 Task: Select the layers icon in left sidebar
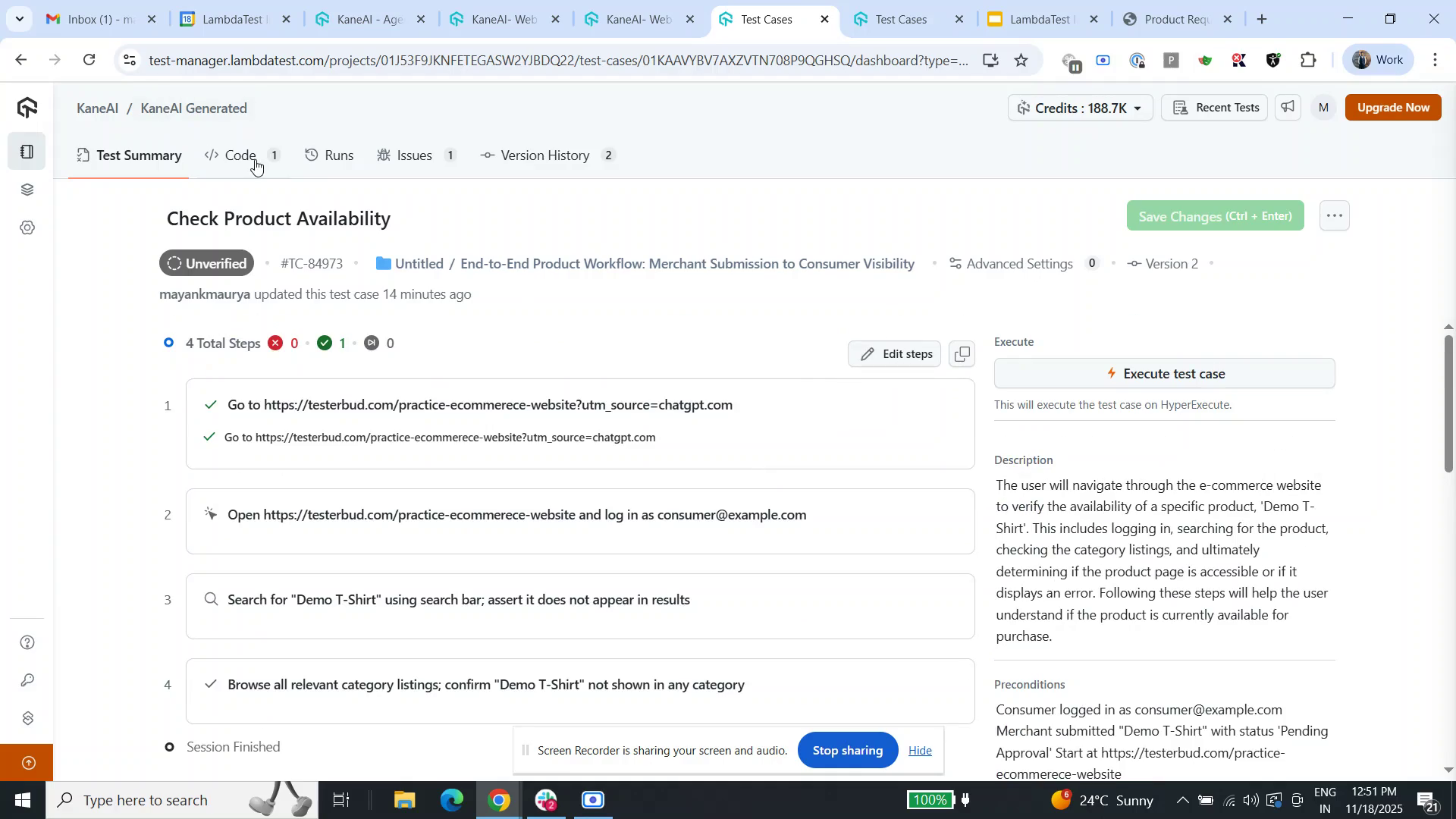coord(27,190)
